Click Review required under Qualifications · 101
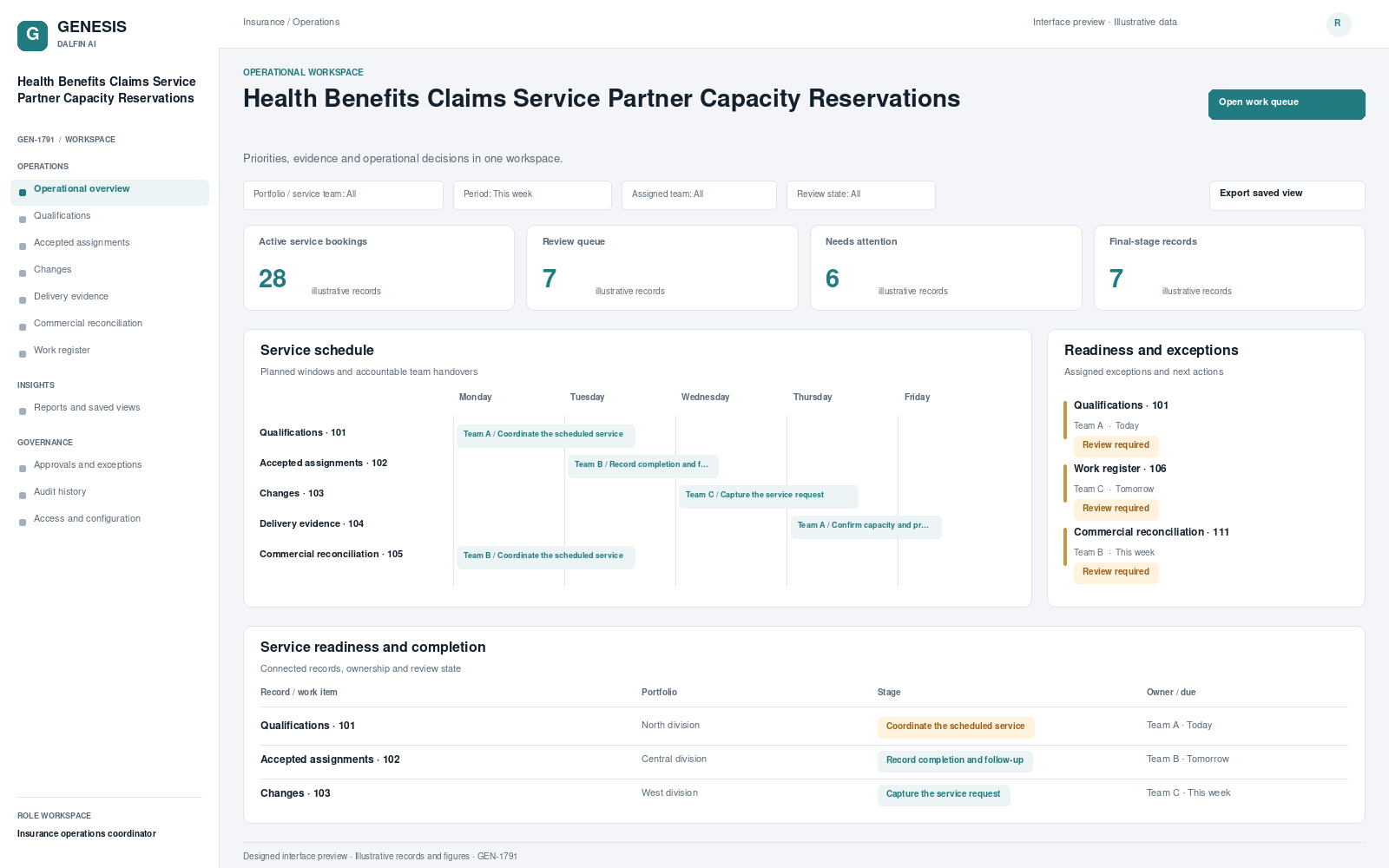Image resolution: width=1389 pixels, height=868 pixels. pyautogui.click(x=1116, y=445)
